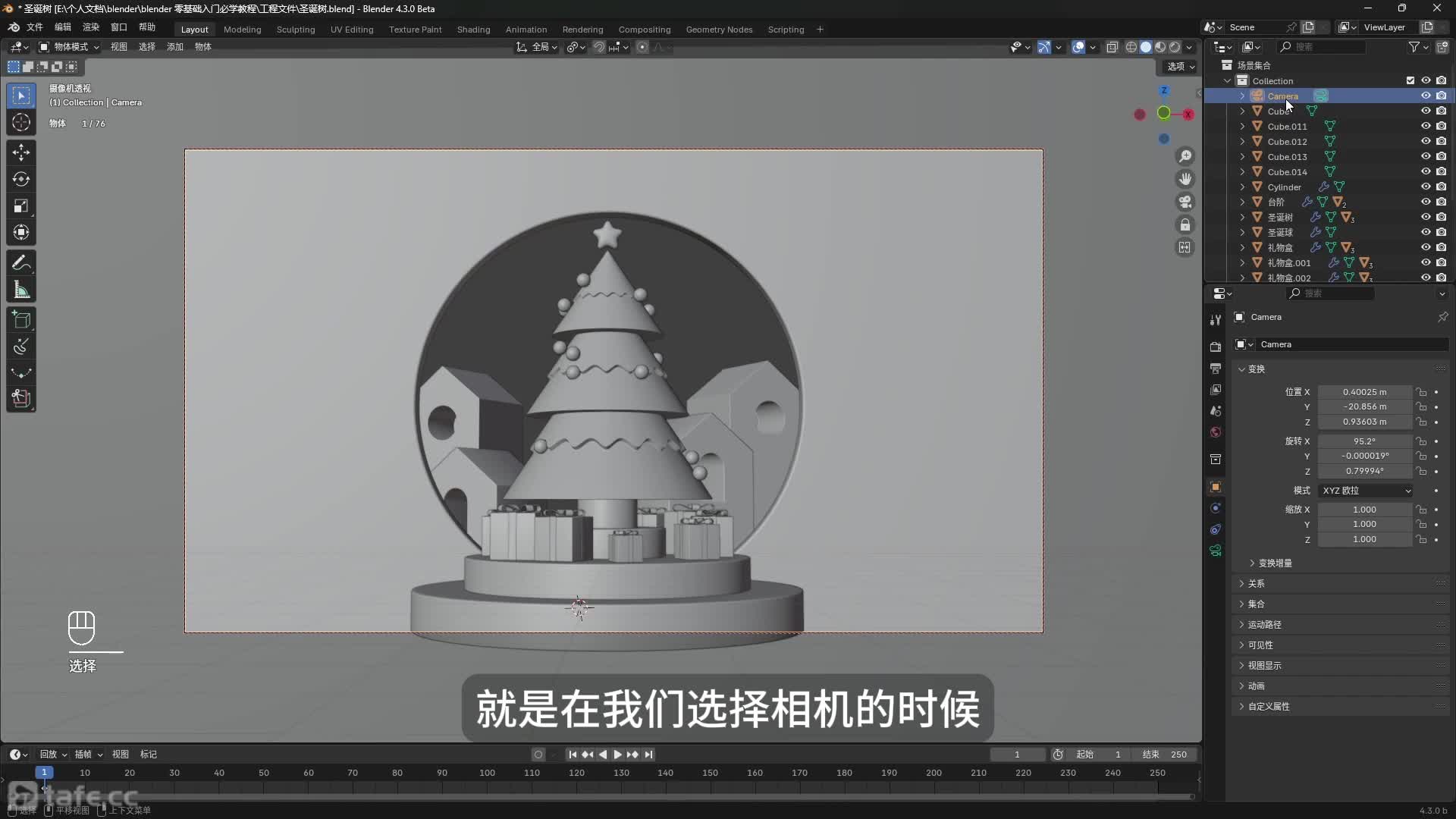Toggle camera view button in viewport
This screenshot has width=1456, height=819.
pyautogui.click(x=1185, y=202)
